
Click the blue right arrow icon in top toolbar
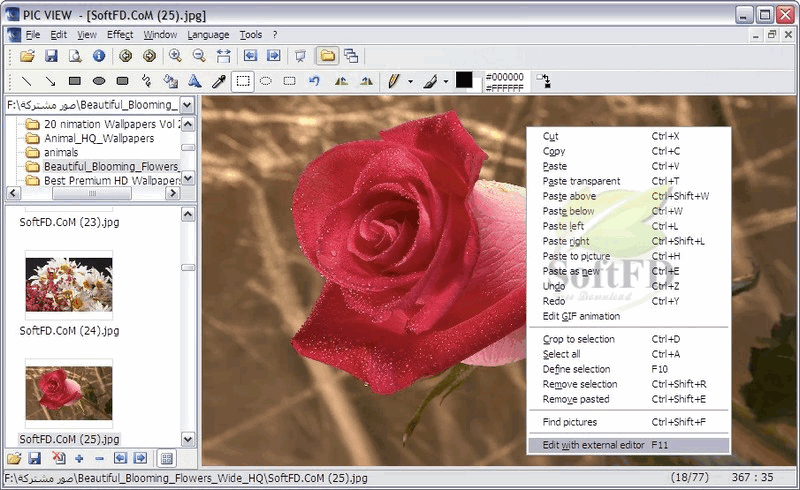[x=274, y=56]
